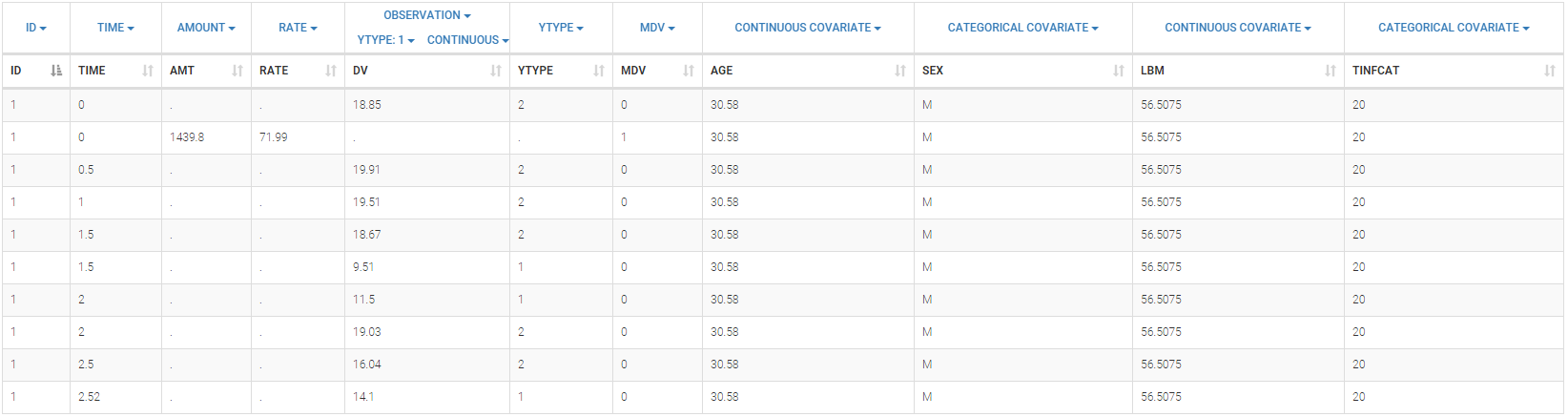1568x417 pixels.
Task: Open the YTYPE: 1 selector
Action: 385,40
